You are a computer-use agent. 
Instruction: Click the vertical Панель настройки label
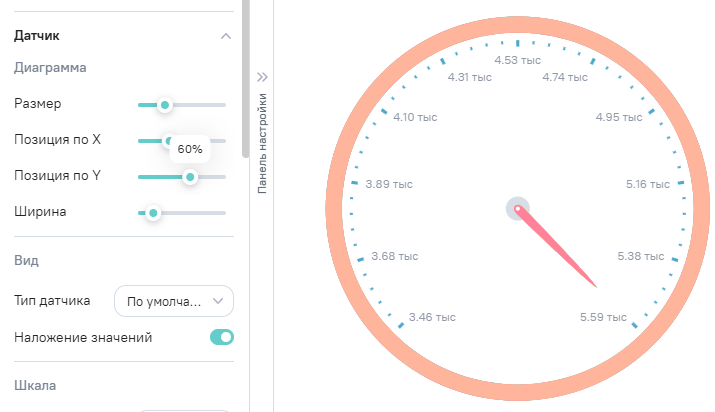(x=262, y=142)
